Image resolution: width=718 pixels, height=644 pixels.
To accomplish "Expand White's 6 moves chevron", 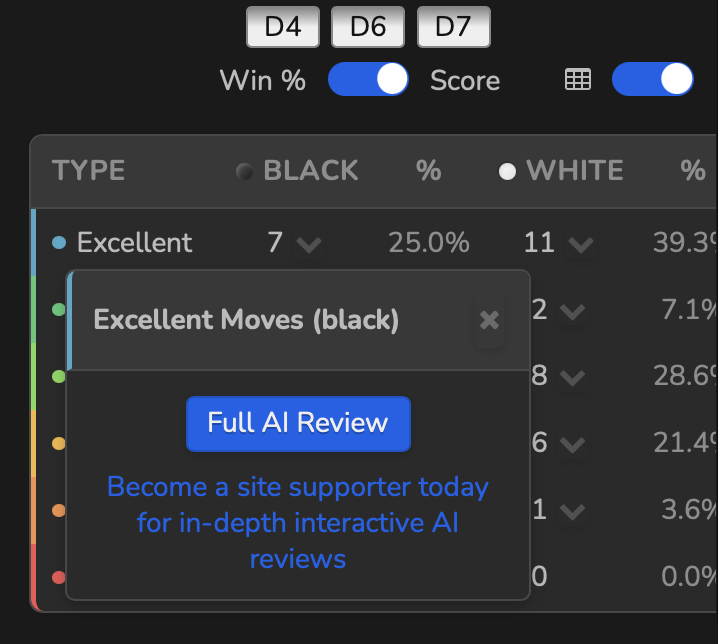I will (572, 444).
